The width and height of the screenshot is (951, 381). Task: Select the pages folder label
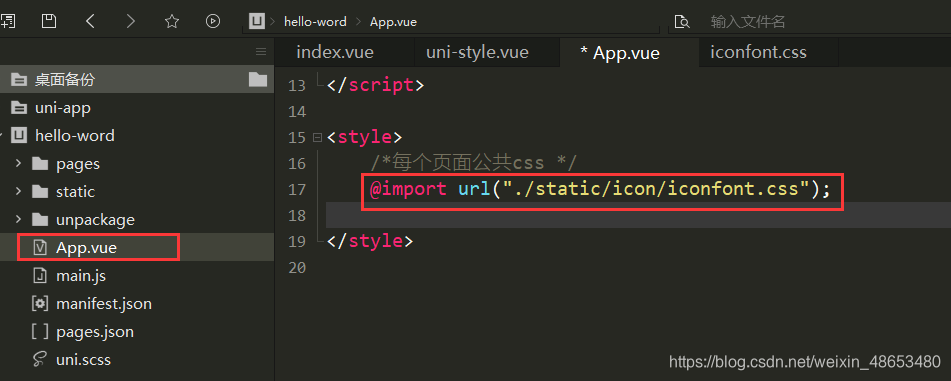coord(78,164)
